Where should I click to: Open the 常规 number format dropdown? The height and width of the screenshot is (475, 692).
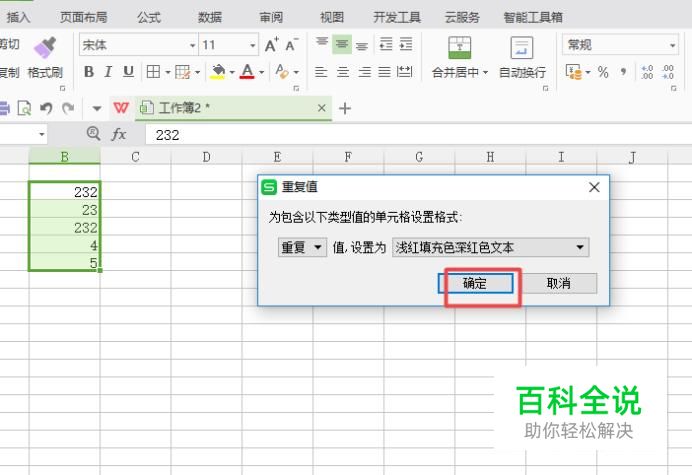point(672,45)
